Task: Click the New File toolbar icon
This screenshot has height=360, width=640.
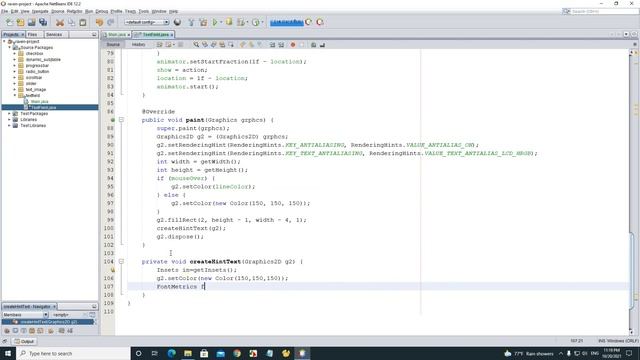Action: coord(9,22)
